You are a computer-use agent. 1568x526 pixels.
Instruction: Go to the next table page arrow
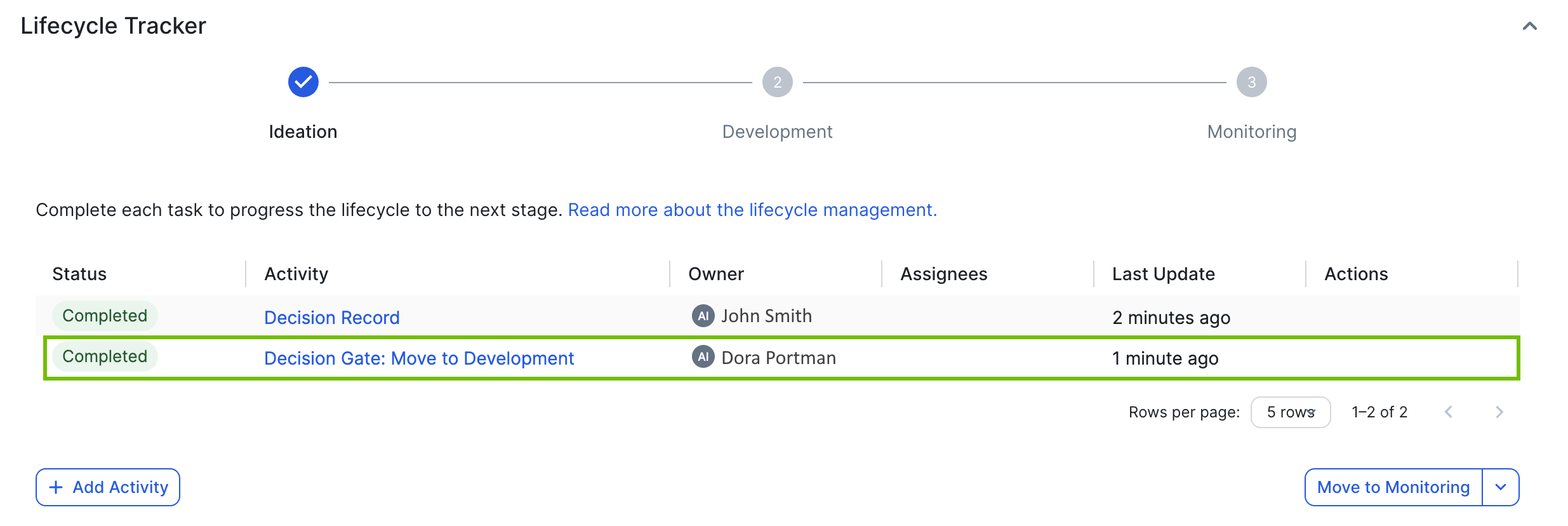coord(1499,412)
